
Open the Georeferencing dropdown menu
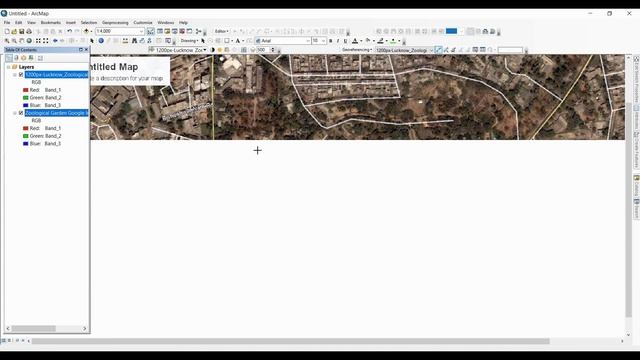(x=357, y=50)
